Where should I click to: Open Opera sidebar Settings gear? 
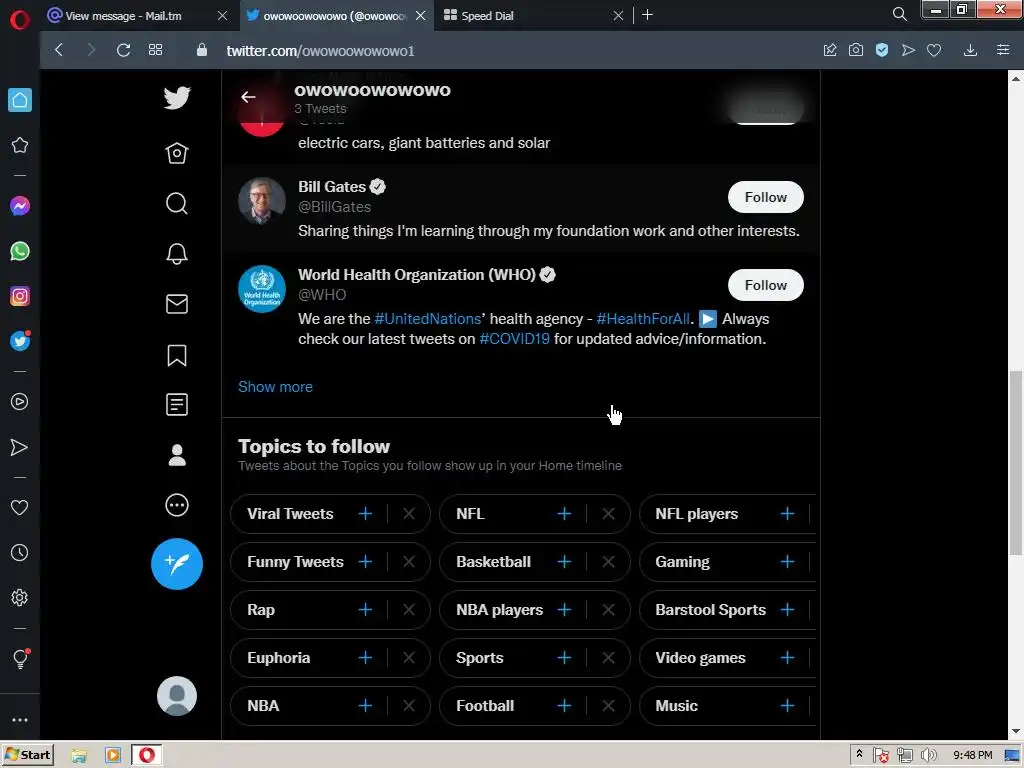coord(20,598)
